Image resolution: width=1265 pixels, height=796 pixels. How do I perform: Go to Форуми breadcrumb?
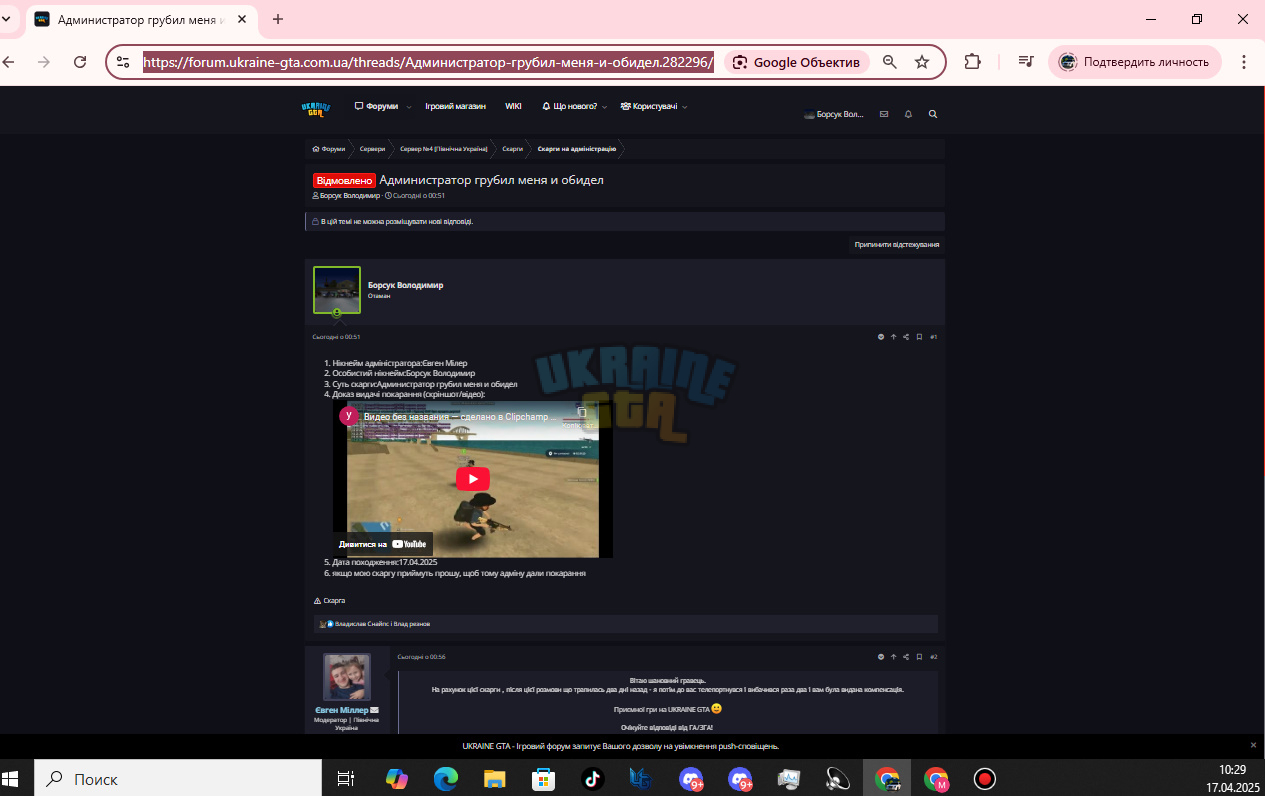(329, 149)
